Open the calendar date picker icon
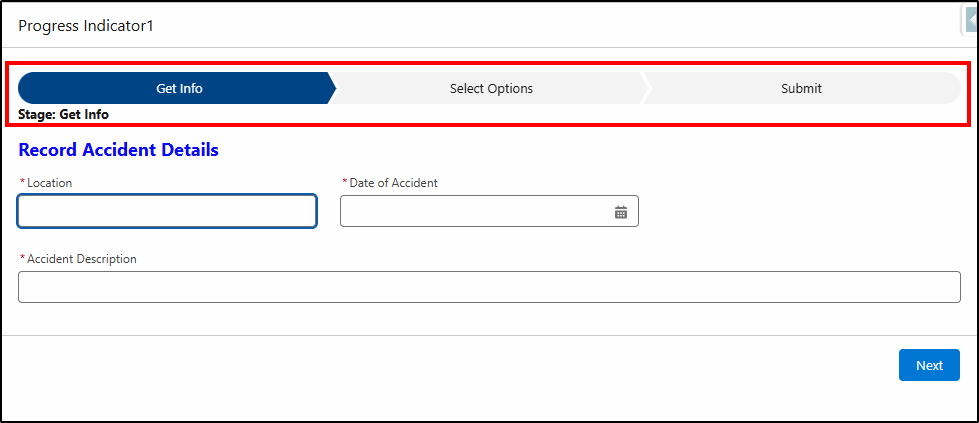 621,212
